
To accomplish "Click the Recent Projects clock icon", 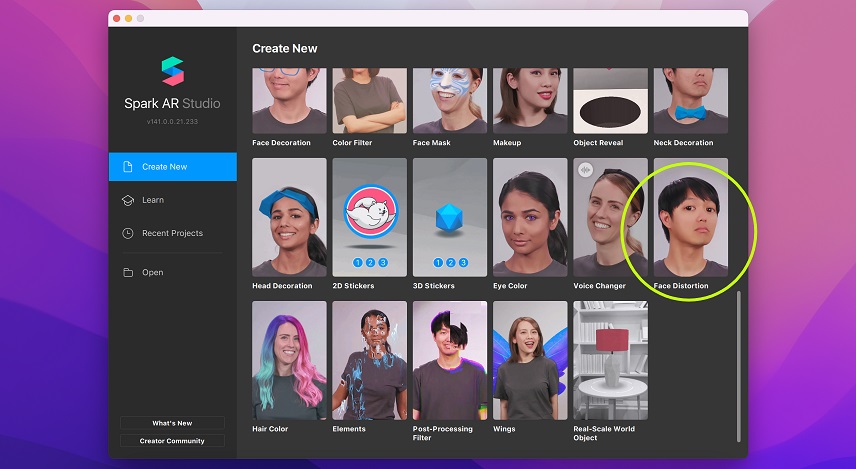I will pos(128,233).
